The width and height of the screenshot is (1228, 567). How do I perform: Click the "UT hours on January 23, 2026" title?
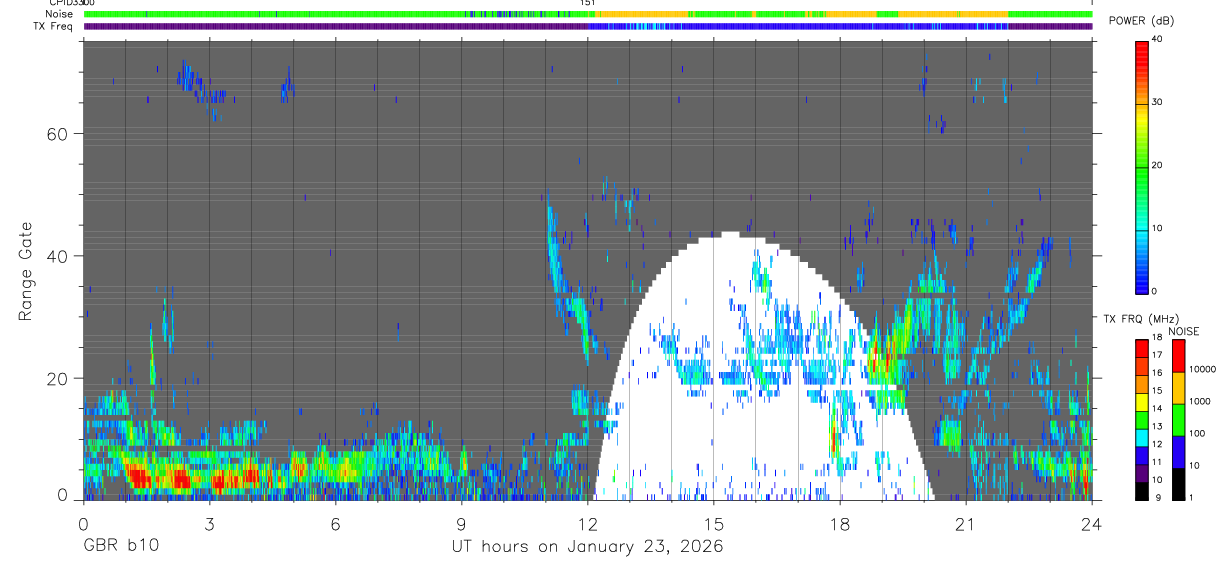coord(588,547)
